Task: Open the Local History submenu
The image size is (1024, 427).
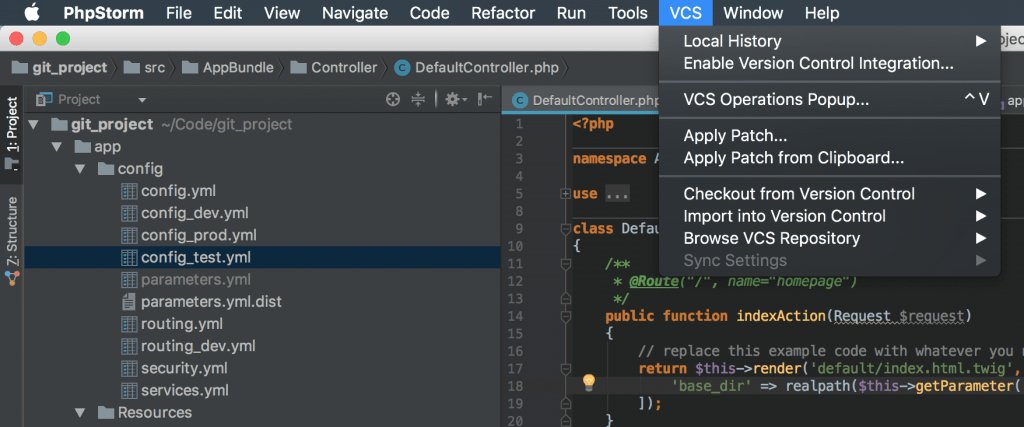Action: pos(829,41)
